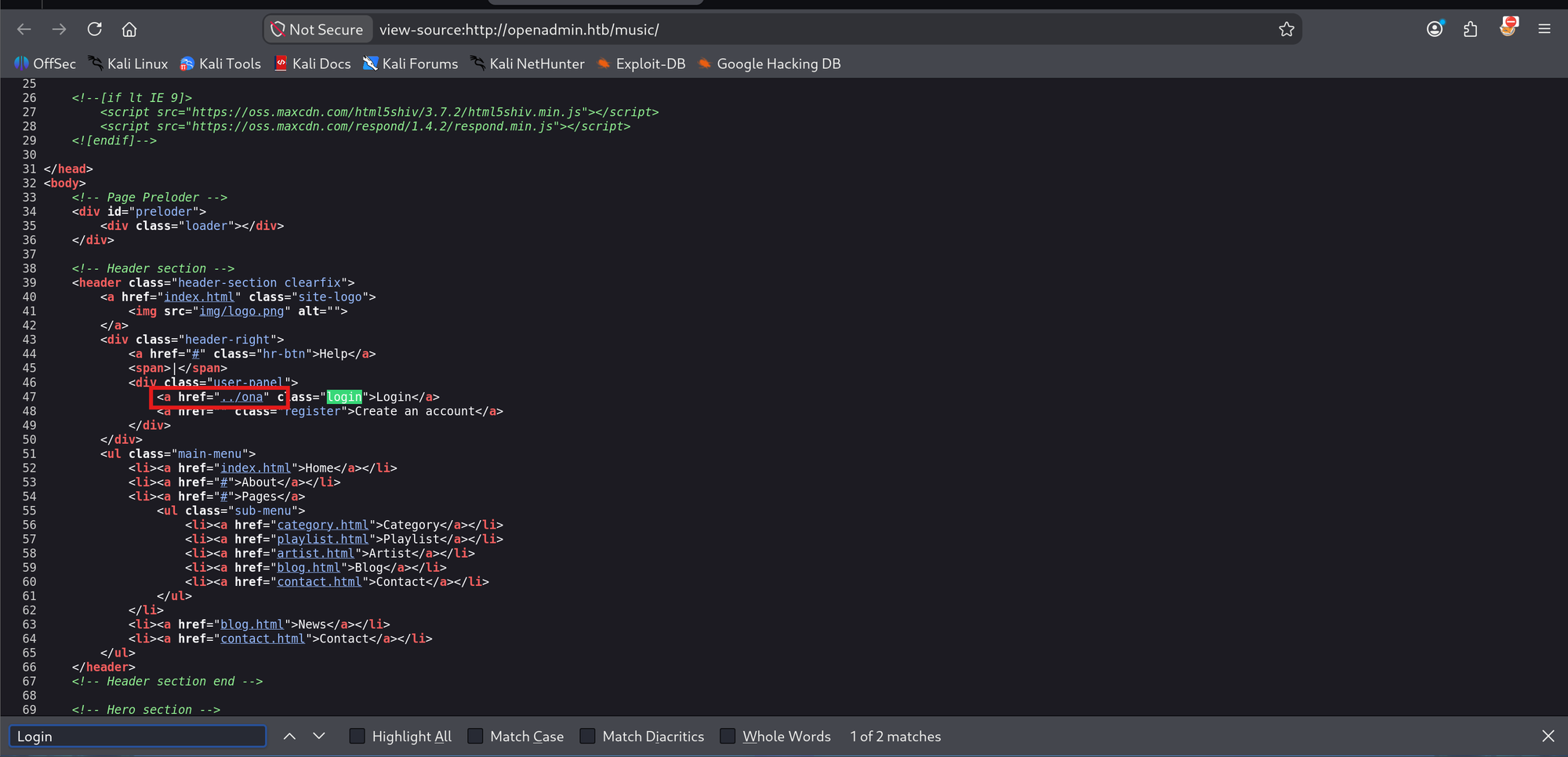Open the img/logo.png source link

click(241, 311)
